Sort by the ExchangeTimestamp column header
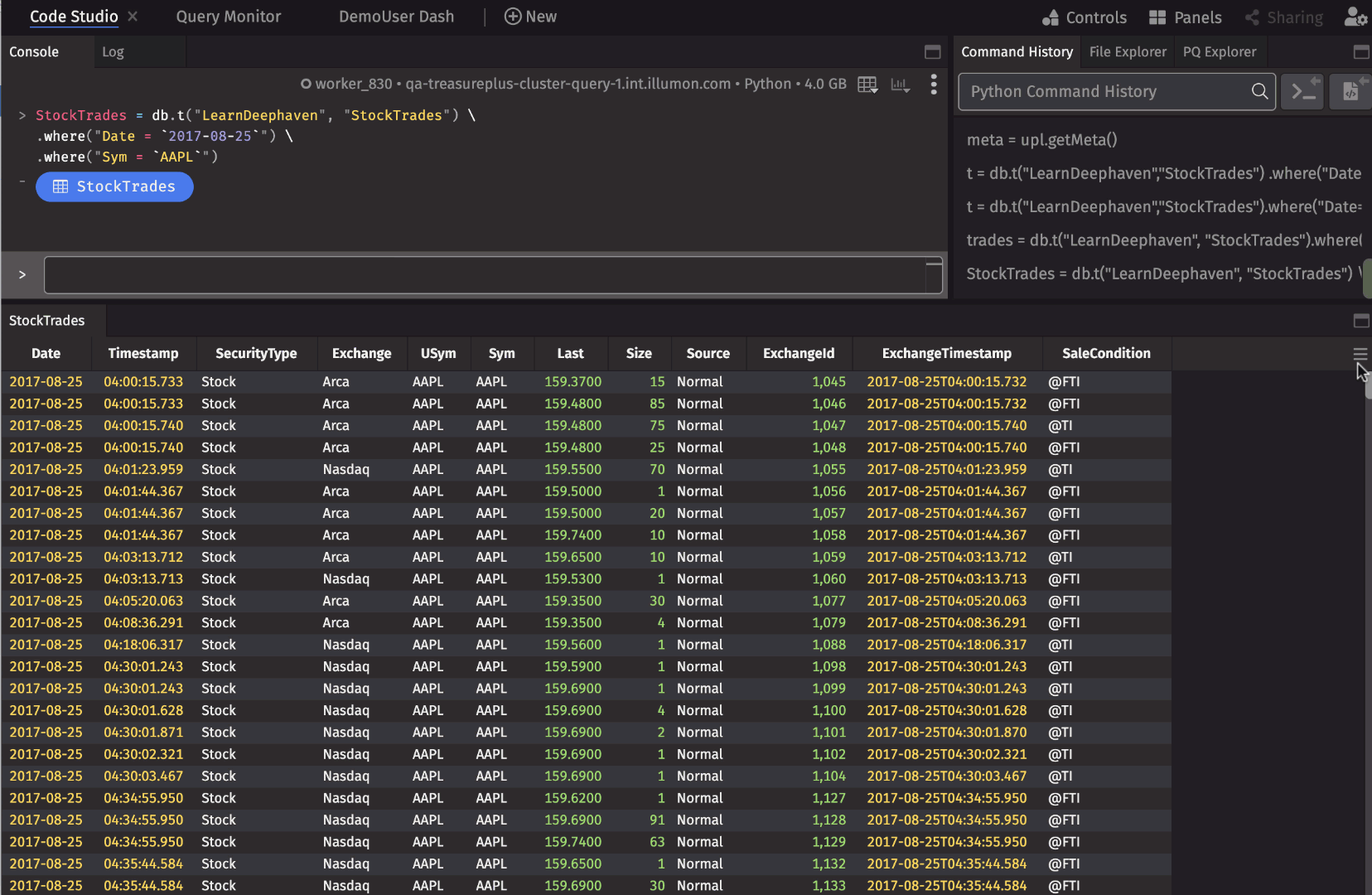The image size is (1372, 895). coord(946,354)
